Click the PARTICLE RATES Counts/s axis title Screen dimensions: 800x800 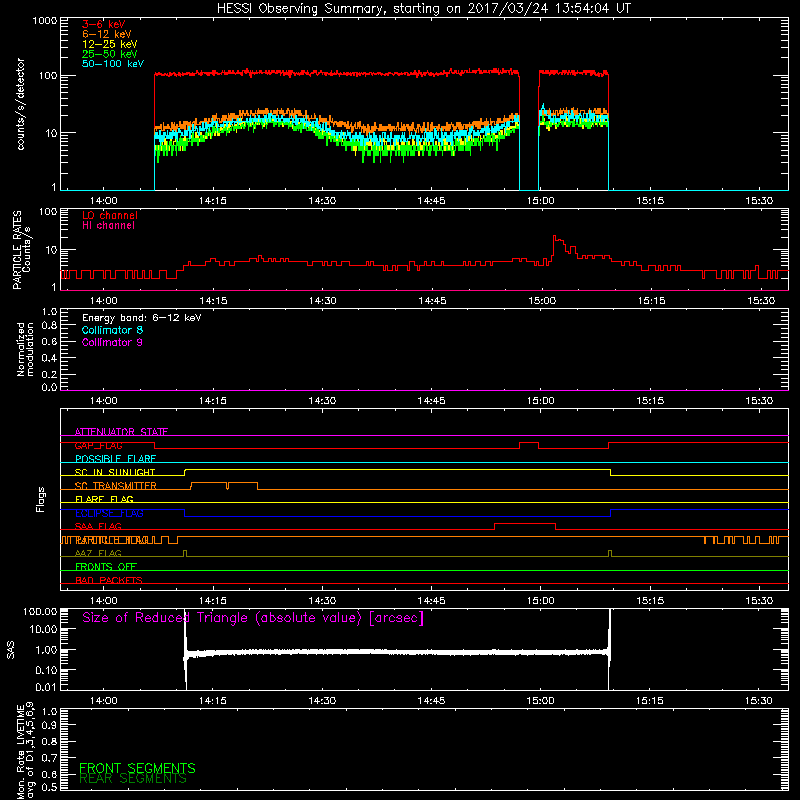coord(21,250)
